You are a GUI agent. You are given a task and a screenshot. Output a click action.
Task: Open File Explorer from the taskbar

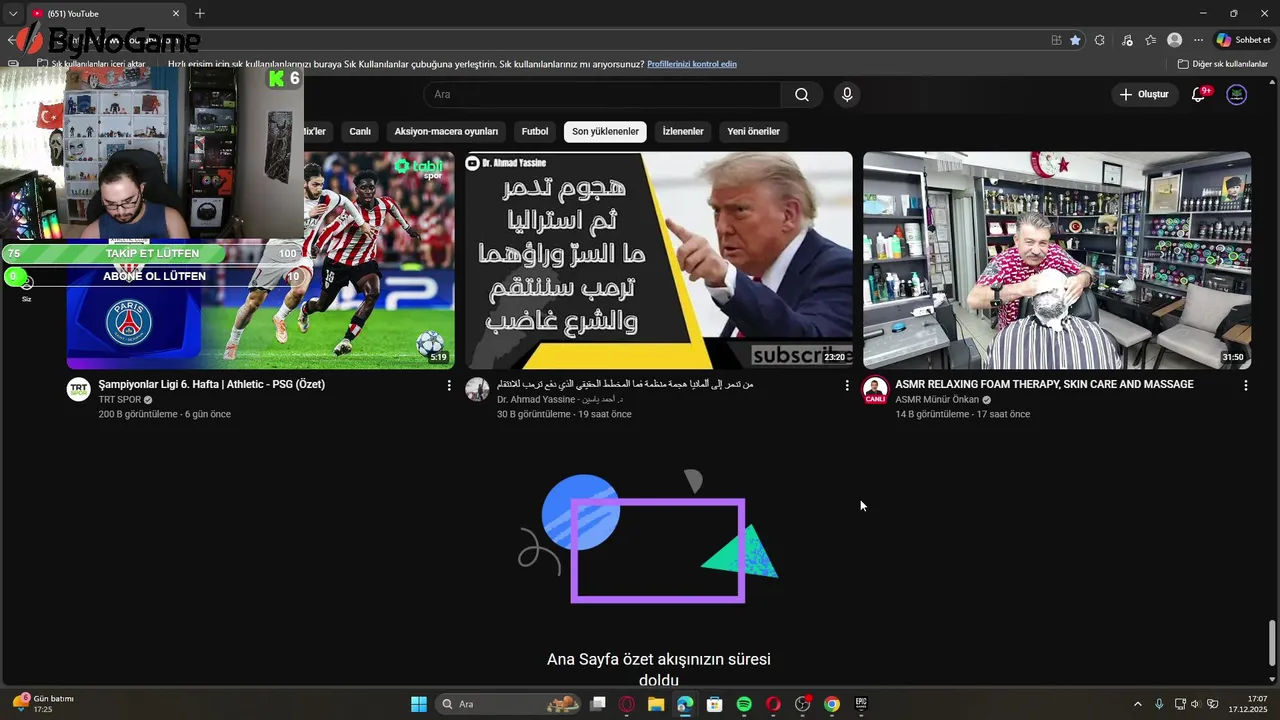pyautogui.click(x=656, y=704)
